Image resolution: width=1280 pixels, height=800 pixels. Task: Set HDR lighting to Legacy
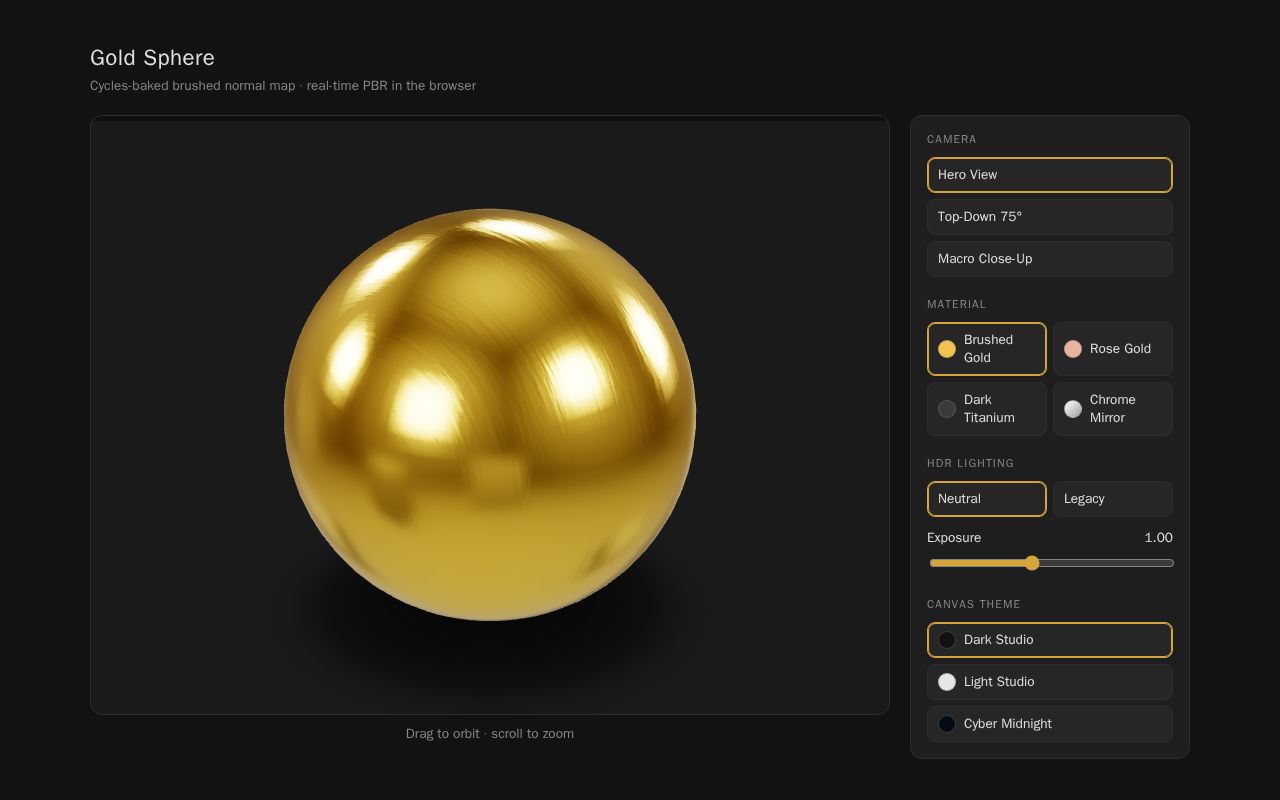click(1113, 499)
